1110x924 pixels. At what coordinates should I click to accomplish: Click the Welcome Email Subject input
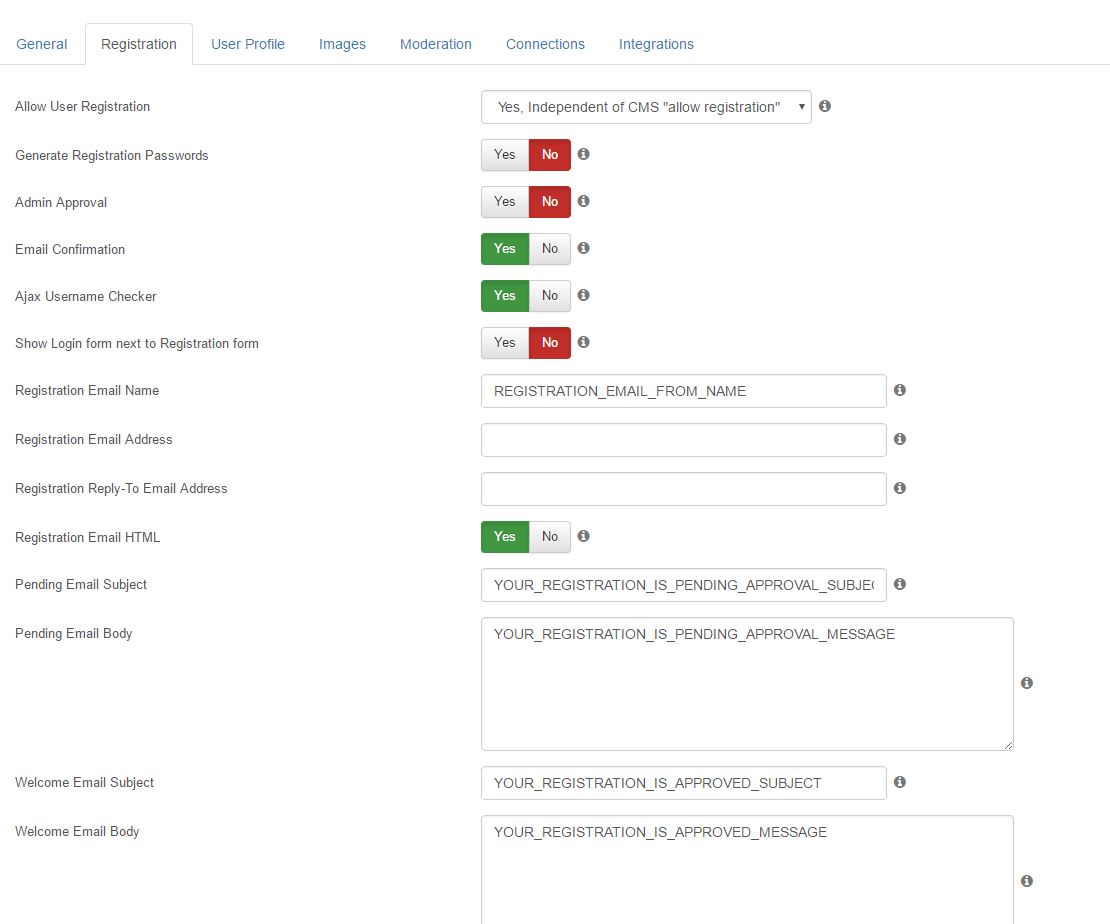pos(684,783)
